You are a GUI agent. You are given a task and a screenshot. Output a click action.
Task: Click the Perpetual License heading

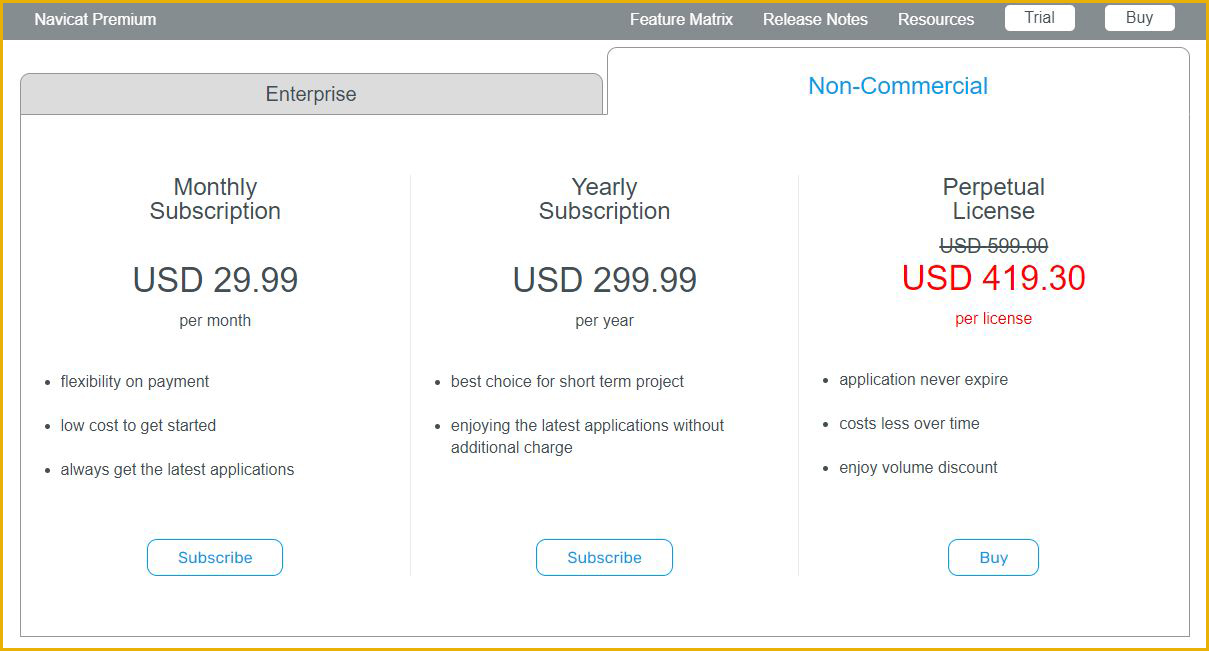pos(993,199)
